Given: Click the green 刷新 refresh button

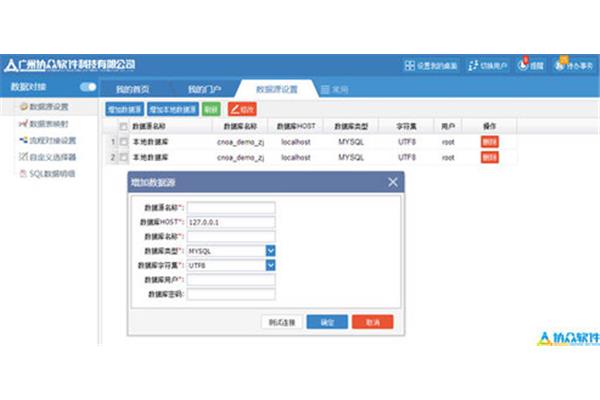Looking at the screenshot, I should point(211,109).
